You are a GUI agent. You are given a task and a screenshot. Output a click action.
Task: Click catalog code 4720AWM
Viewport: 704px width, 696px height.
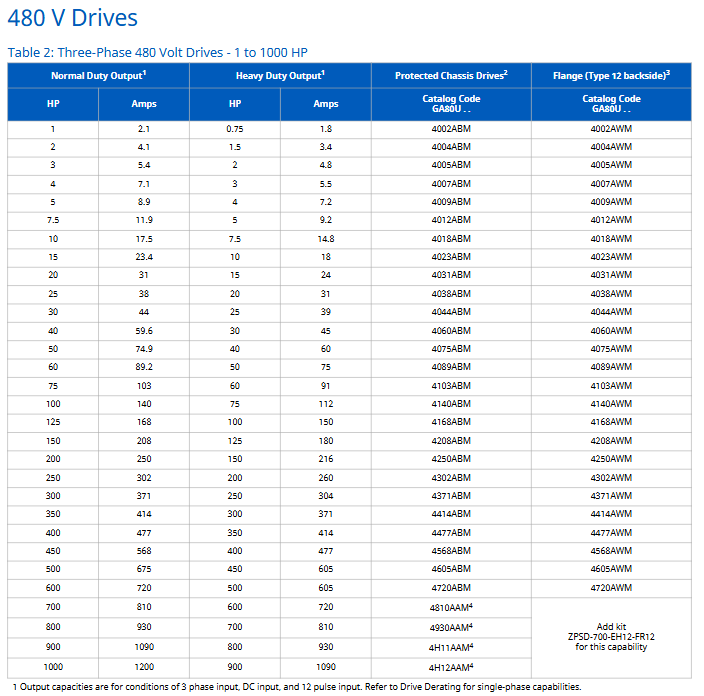click(610, 587)
